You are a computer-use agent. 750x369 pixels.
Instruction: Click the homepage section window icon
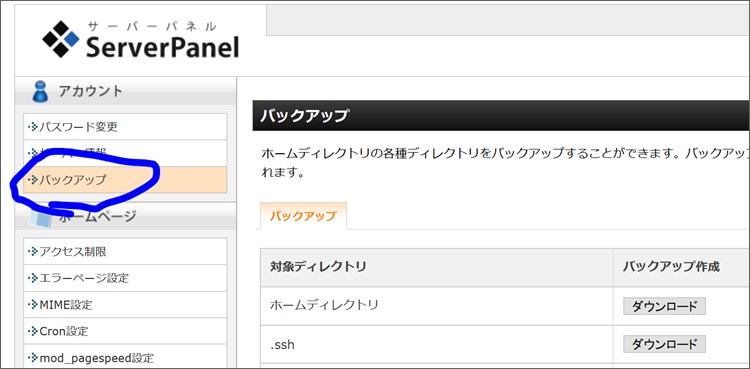[x=40, y=217]
